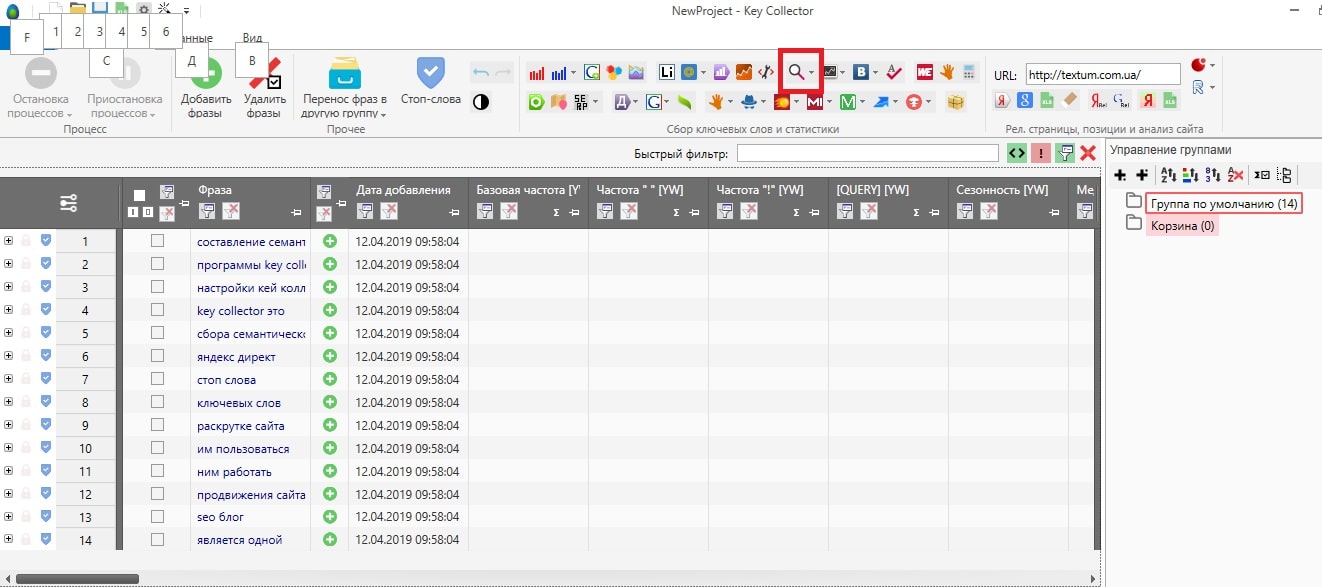This screenshot has height=587, width=1322.
Task: Click Дата добавления column header
Action: (x=403, y=190)
